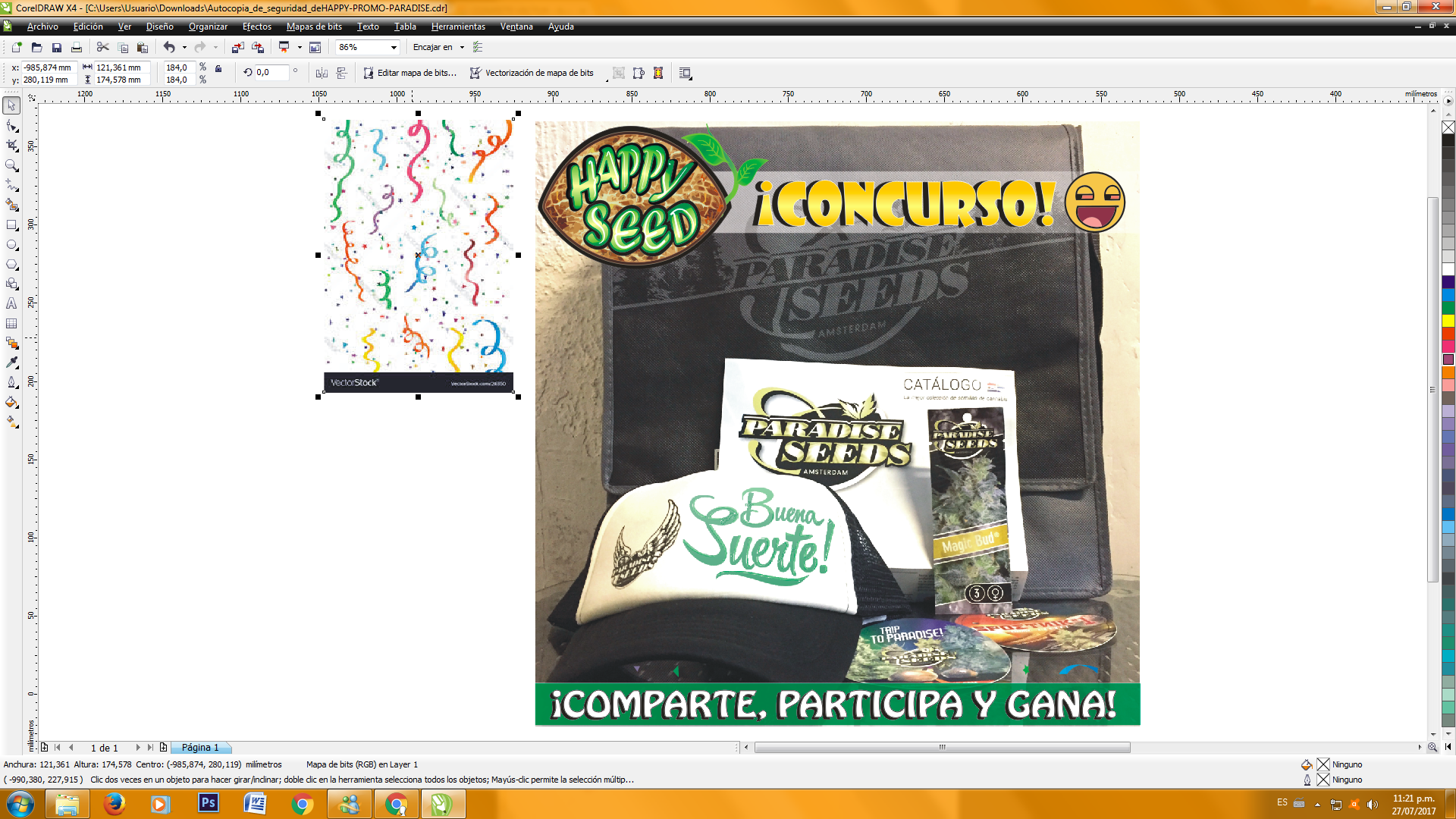The image size is (1456, 819).
Task: Click the Cut scissors icon
Action: point(103,47)
